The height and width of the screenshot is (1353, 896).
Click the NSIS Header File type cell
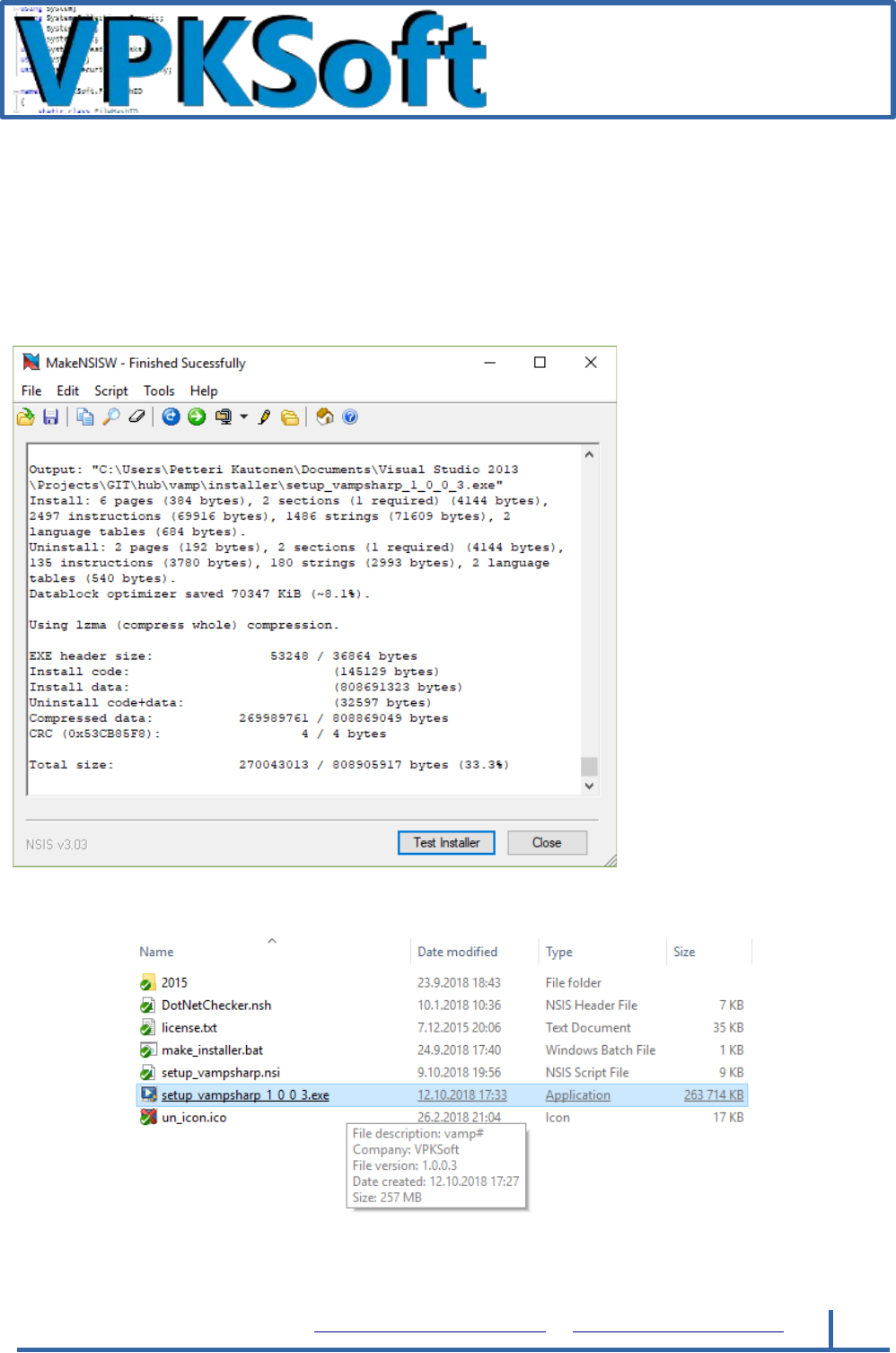click(x=592, y=1006)
